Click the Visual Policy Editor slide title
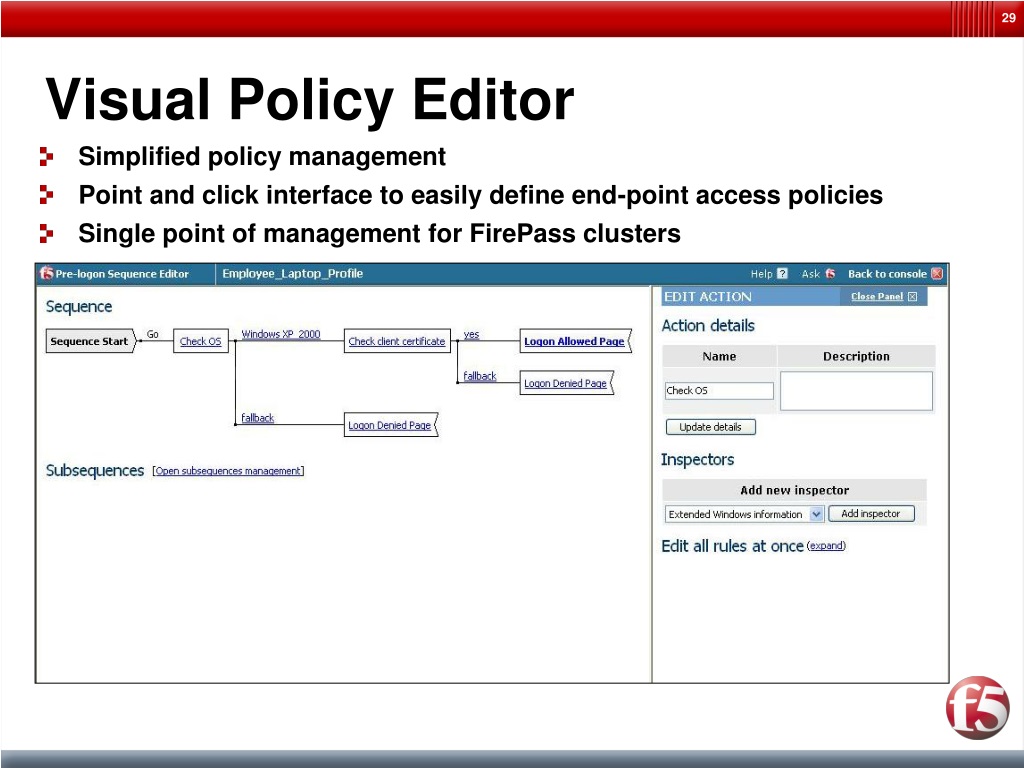Image resolution: width=1024 pixels, height=768 pixels. point(310,99)
